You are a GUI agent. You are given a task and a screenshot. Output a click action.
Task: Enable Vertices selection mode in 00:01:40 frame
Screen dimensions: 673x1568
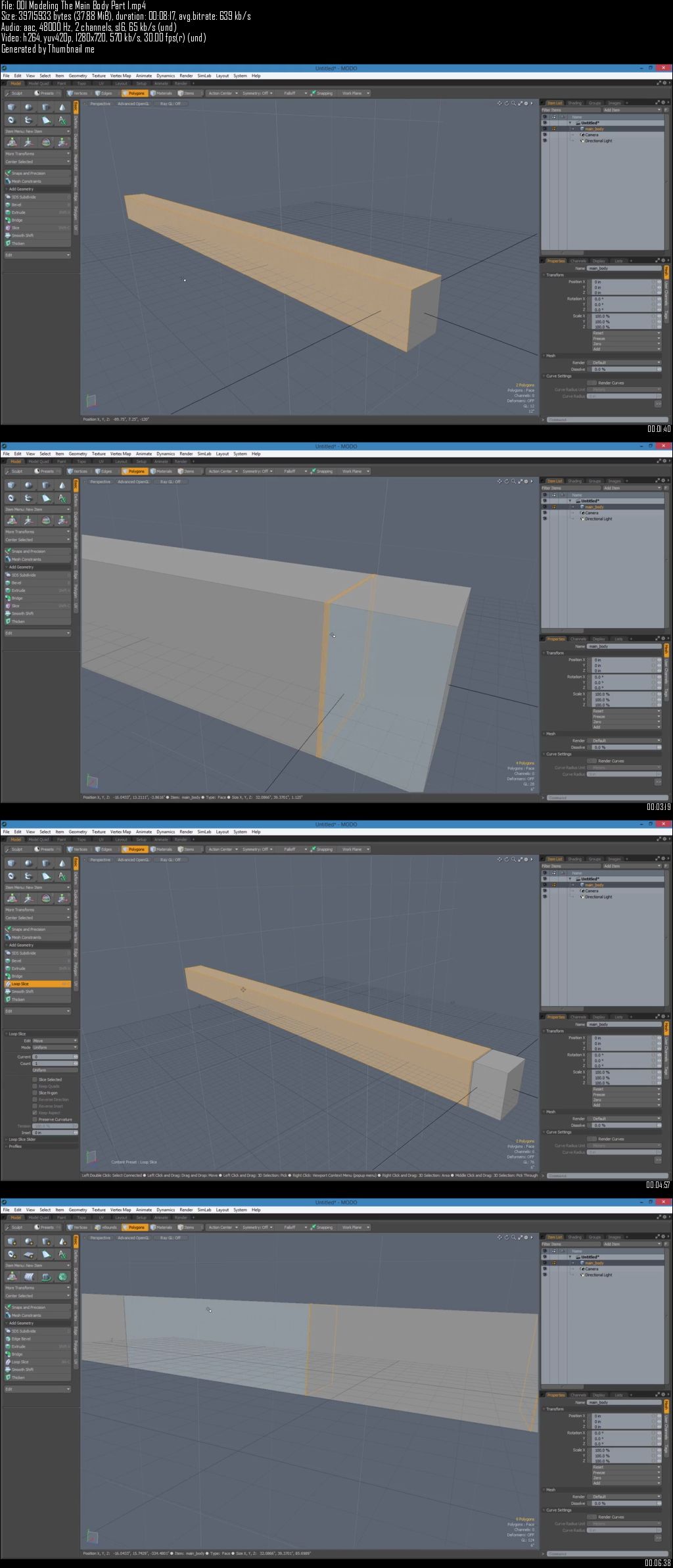coord(78,93)
